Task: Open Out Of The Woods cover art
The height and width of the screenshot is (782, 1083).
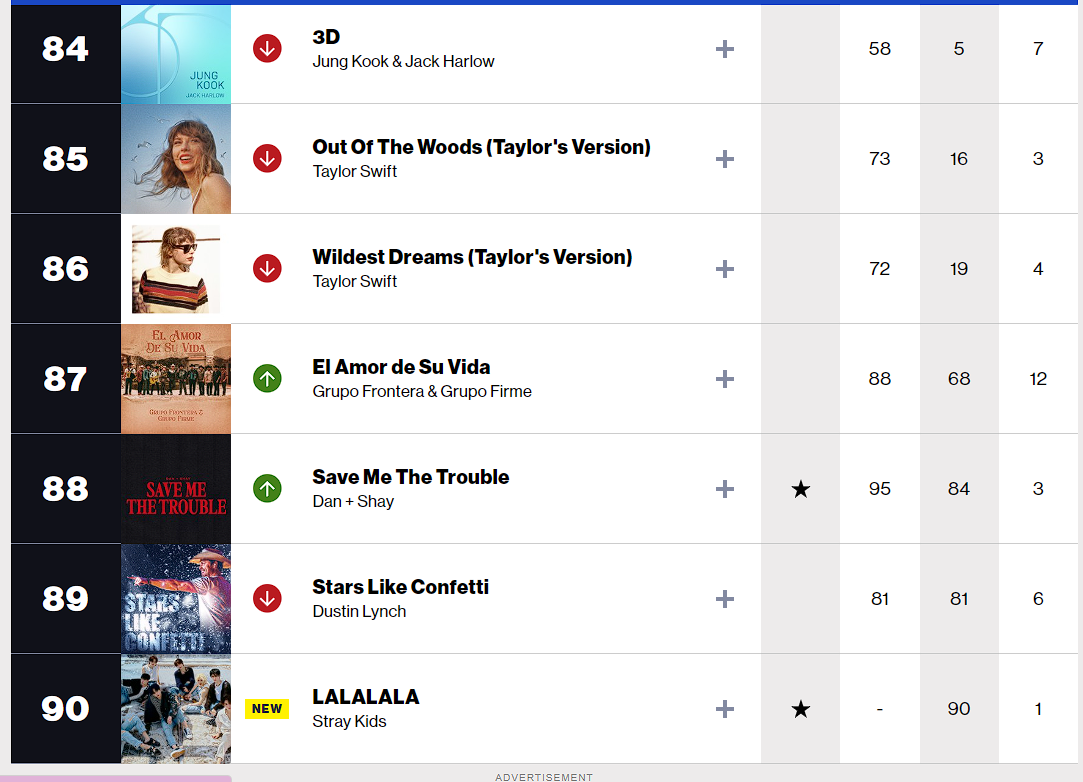Action: [x=176, y=159]
